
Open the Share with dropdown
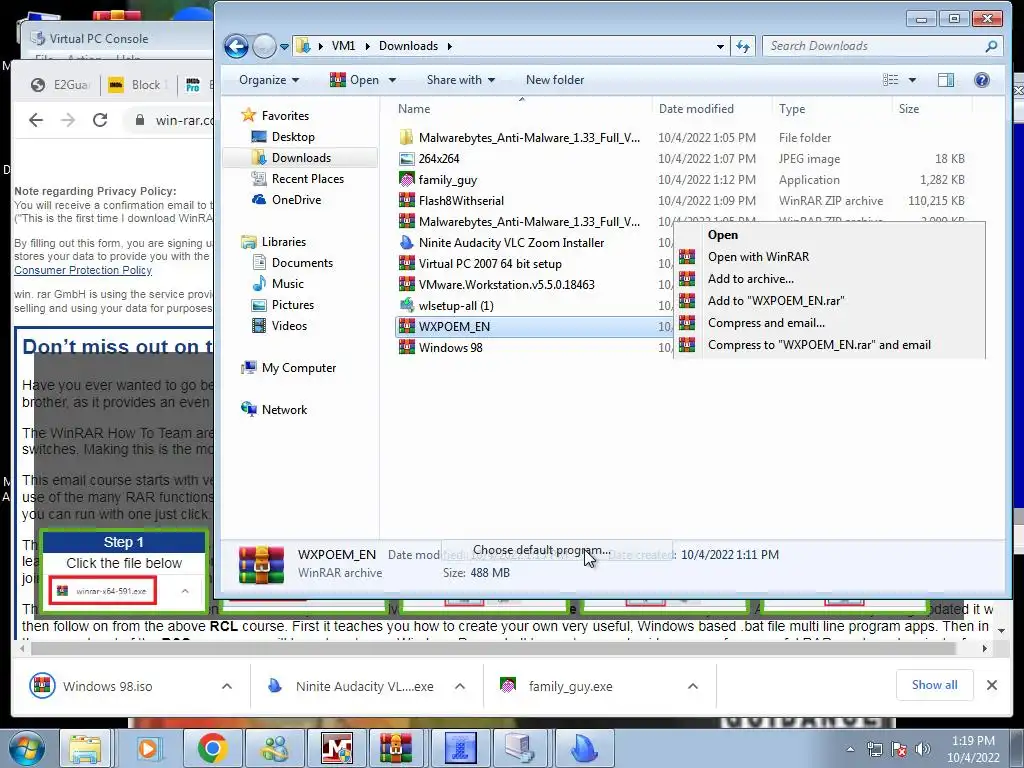pos(460,80)
